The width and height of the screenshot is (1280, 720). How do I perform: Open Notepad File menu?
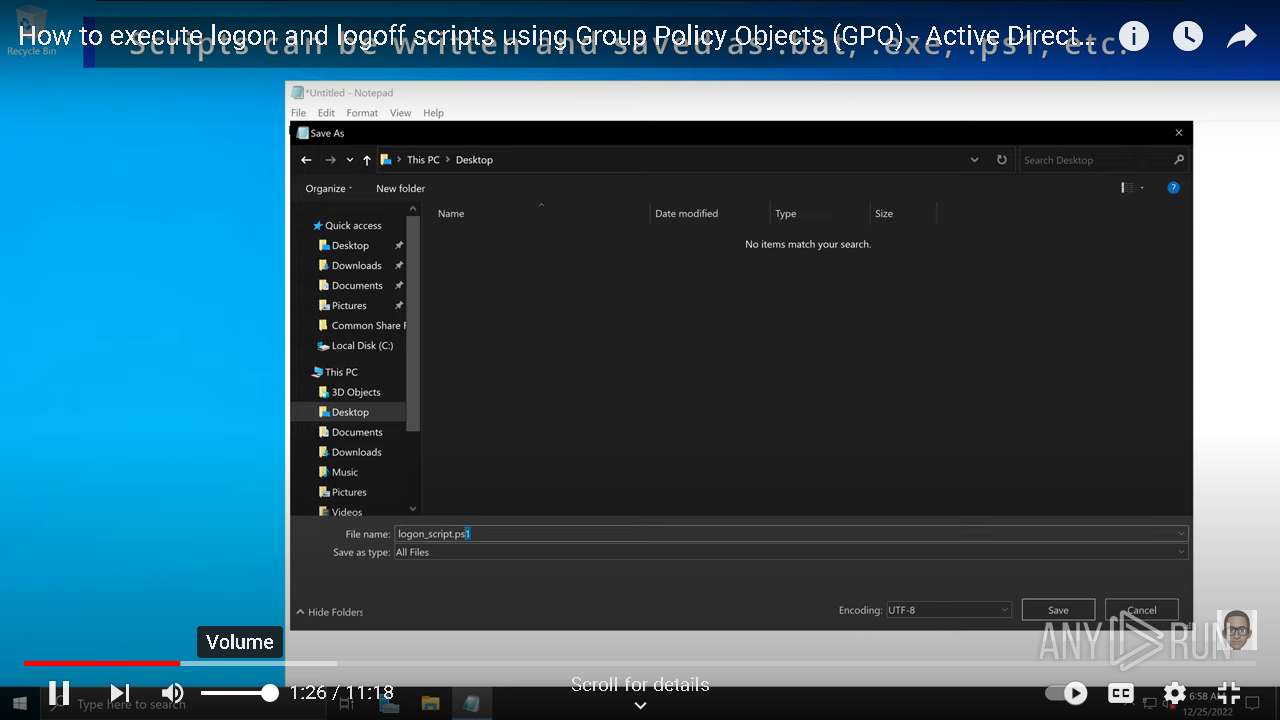(x=298, y=113)
